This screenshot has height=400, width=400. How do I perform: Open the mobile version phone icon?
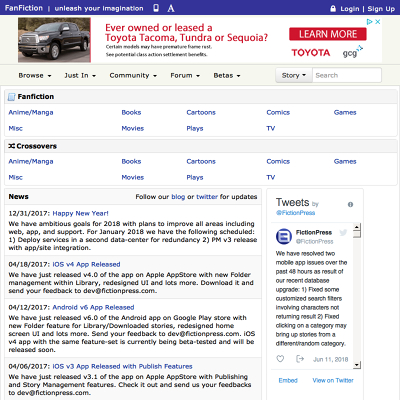pos(156,8)
